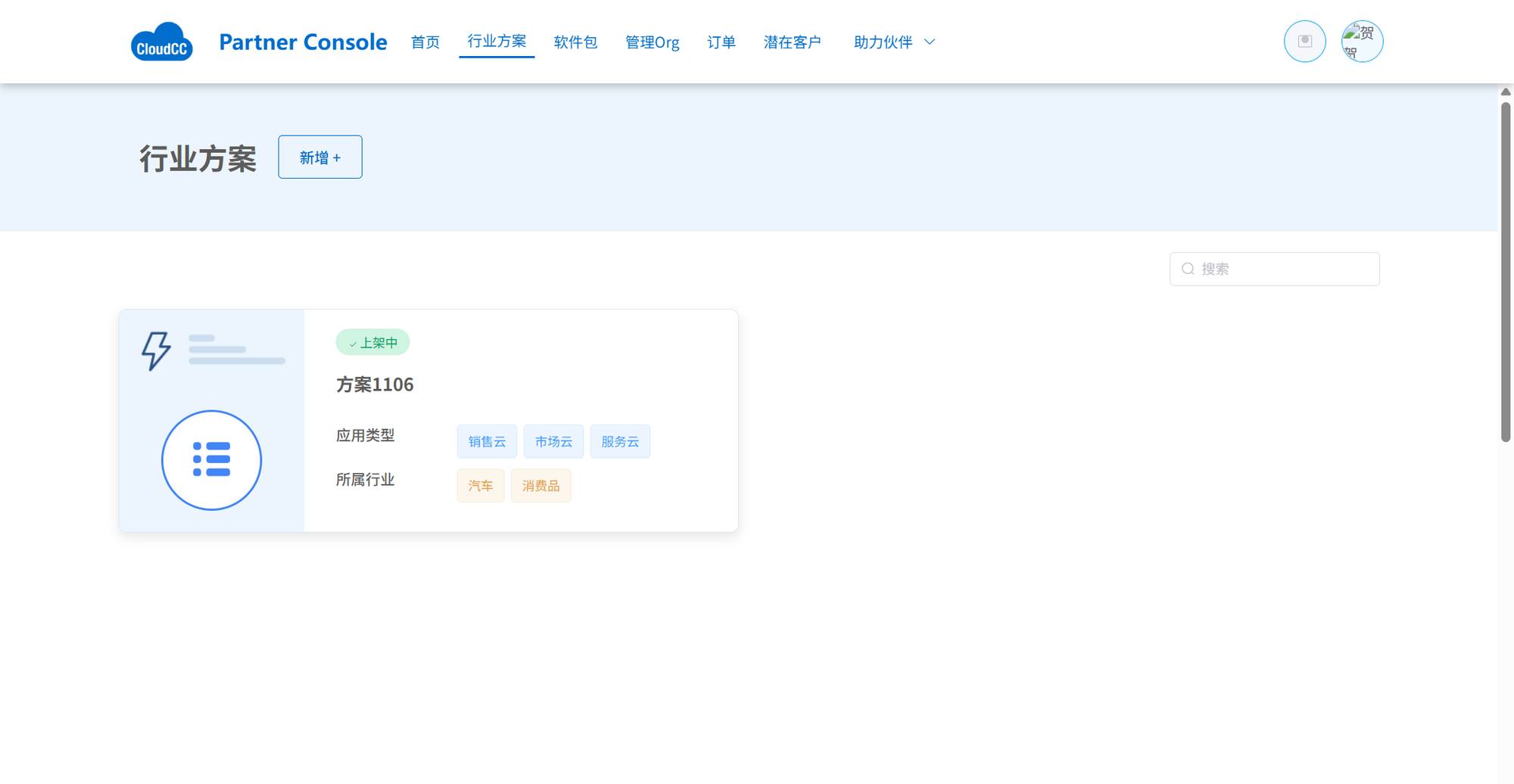Open the user avatar profile
This screenshot has width=1514, height=784.
(1362, 42)
